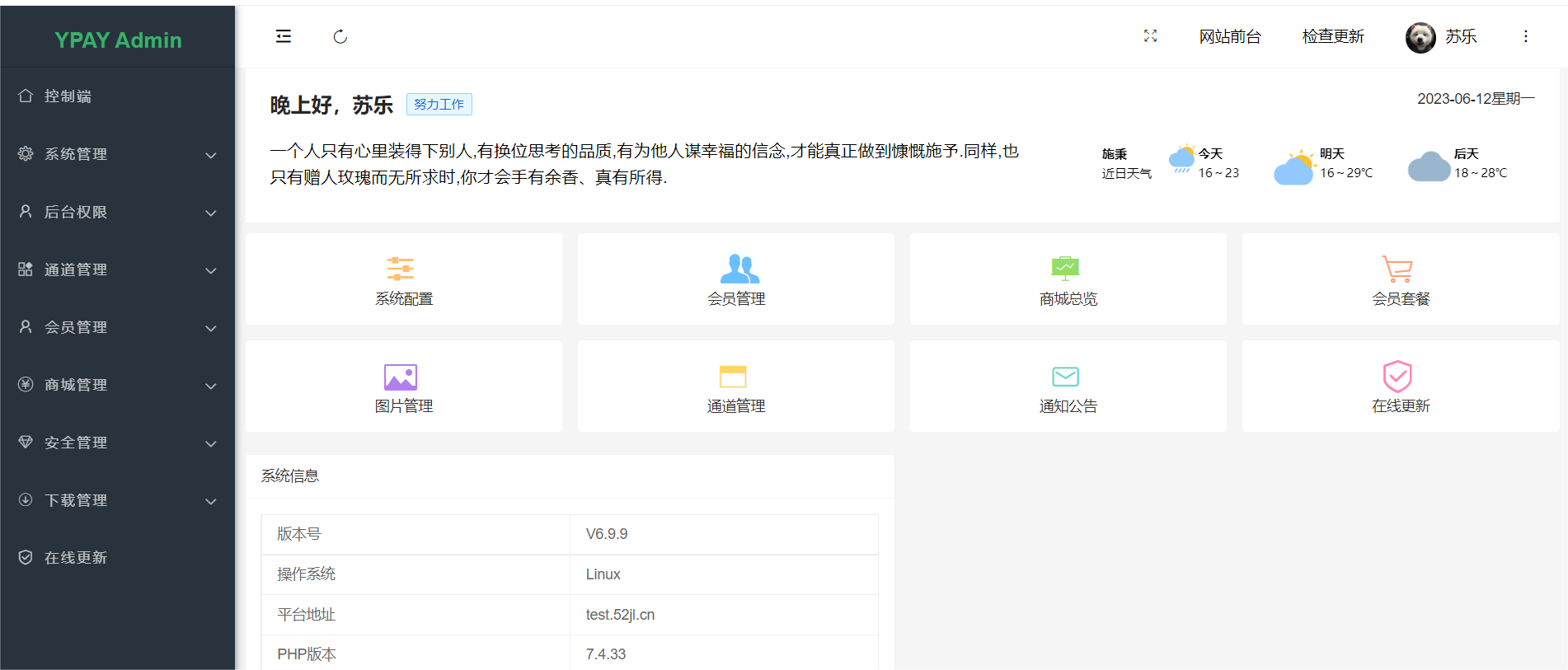Expand 后台权限 sidebar menu
The image size is (1568, 670).
pos(117,212)
